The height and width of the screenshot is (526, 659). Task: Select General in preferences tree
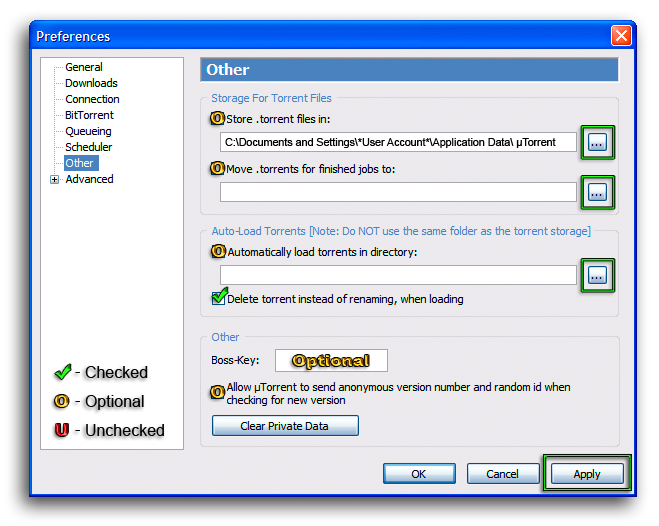click(x=84, y=67)
